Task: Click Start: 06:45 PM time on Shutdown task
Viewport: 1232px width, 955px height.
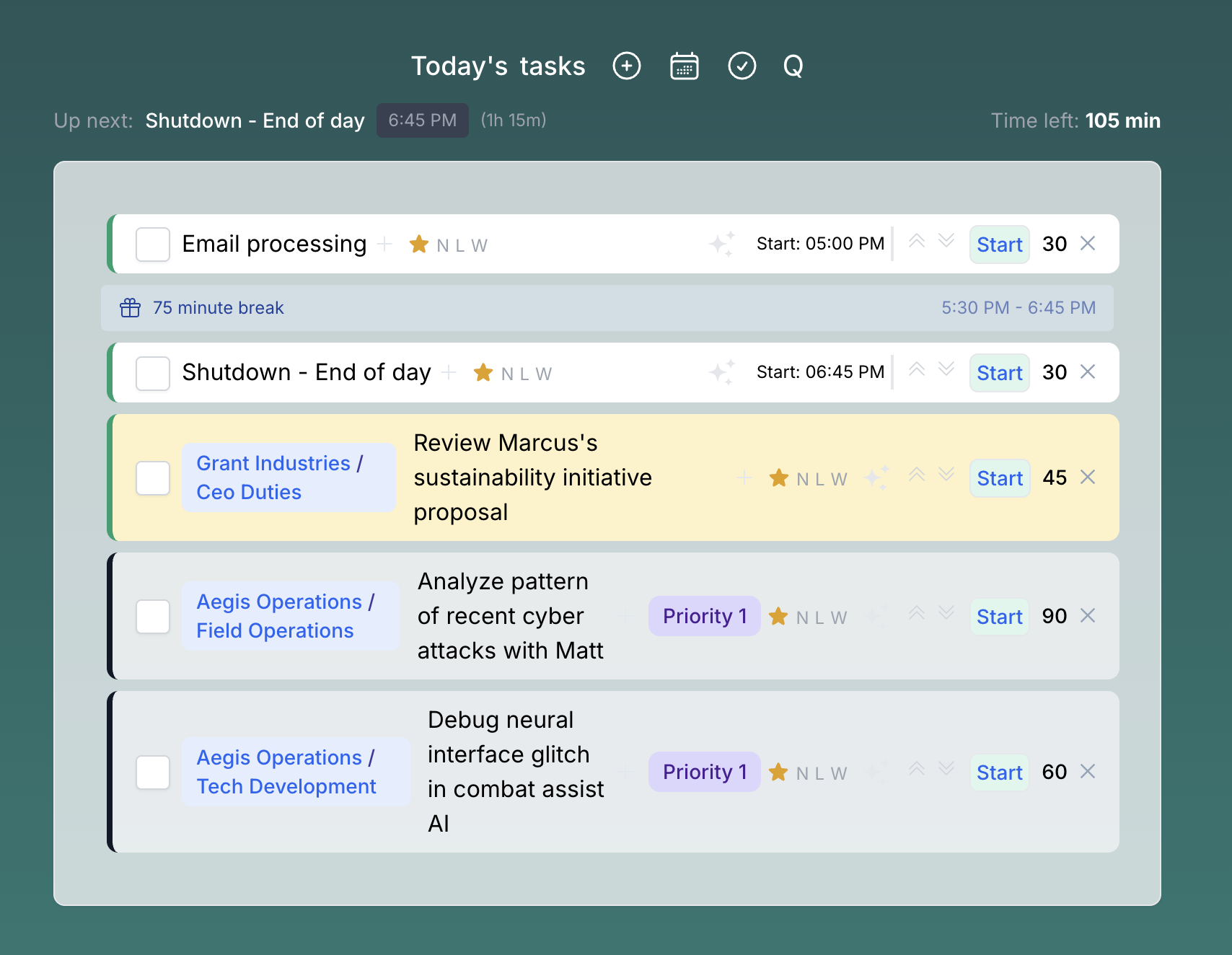Action: click(x=820, y=372)
